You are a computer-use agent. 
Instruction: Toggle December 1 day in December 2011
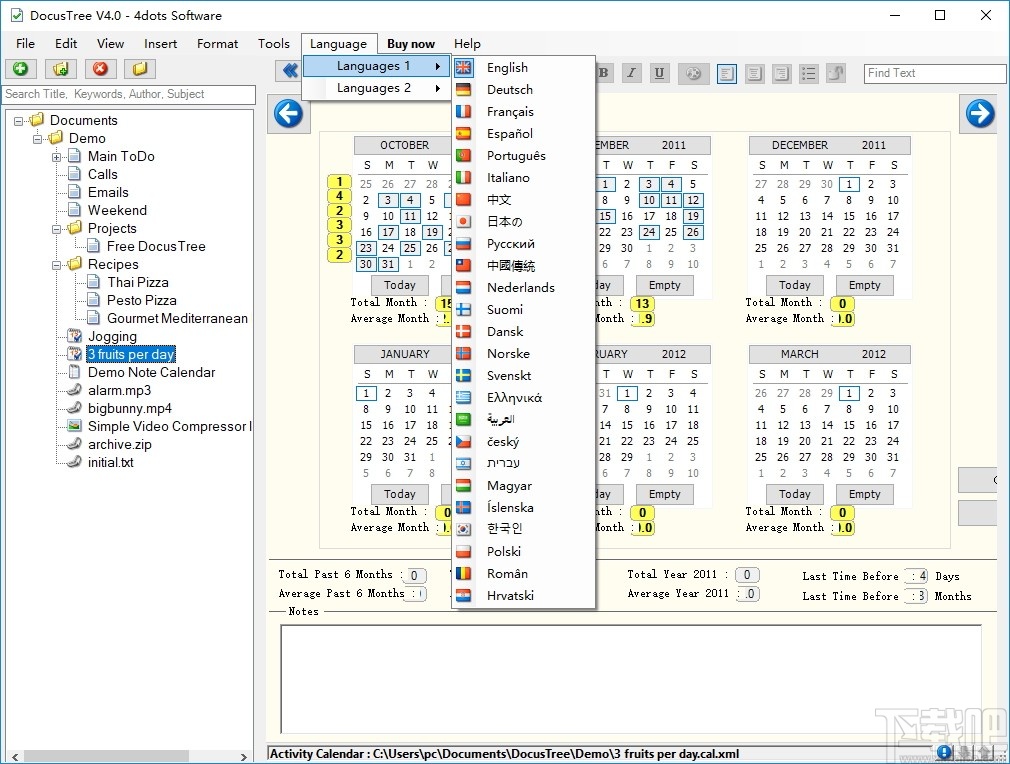pos(849,184)
